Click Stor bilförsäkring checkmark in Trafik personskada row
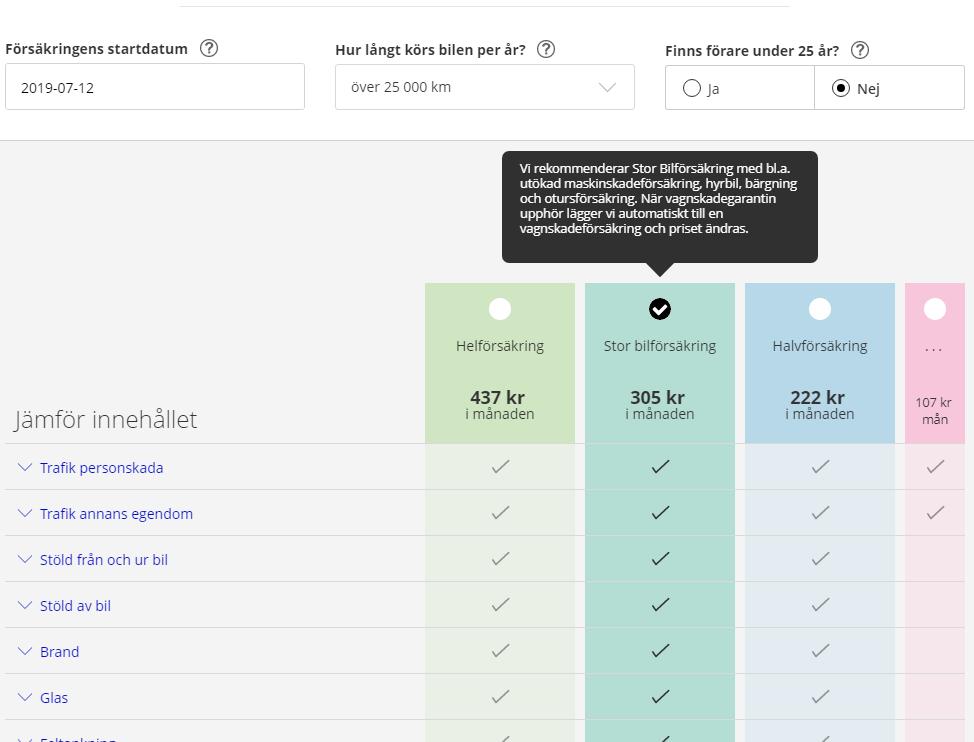Viewport: 974px width, 742px height. [660, 466]
